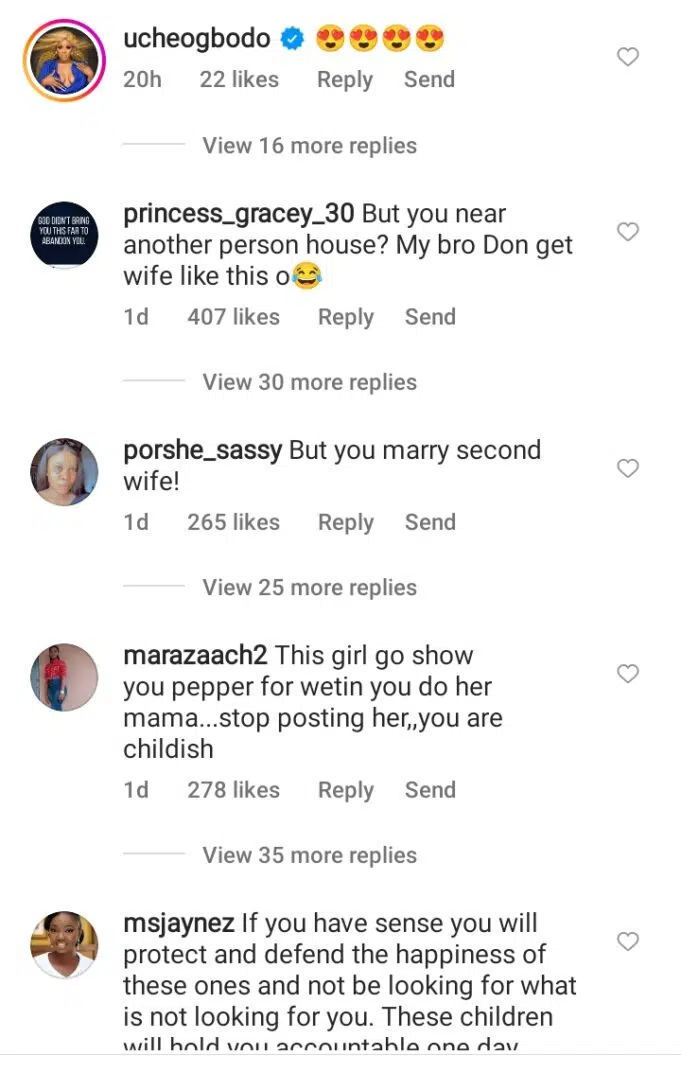Reply to porshe_sassy's comment
The height and width of the screenshot is (1073, 681).
pyautogui.click(x=345, y=522)
